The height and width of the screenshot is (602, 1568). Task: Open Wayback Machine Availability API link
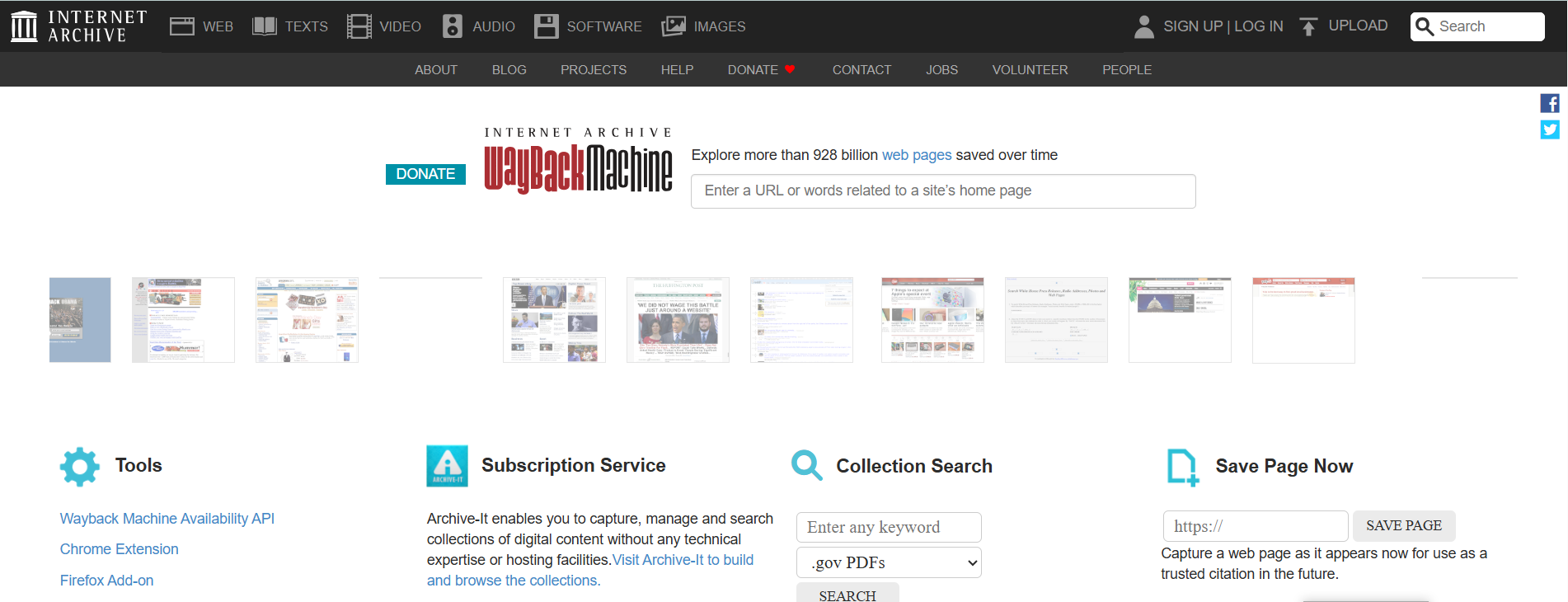(167, 519)
